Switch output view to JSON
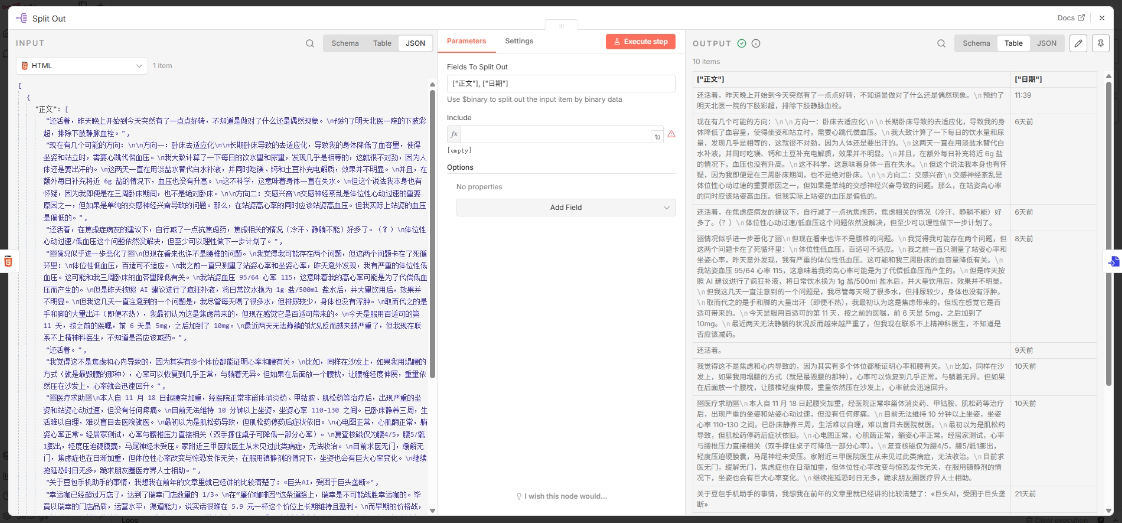1122x523 pixels. (x=1046, y=44)
